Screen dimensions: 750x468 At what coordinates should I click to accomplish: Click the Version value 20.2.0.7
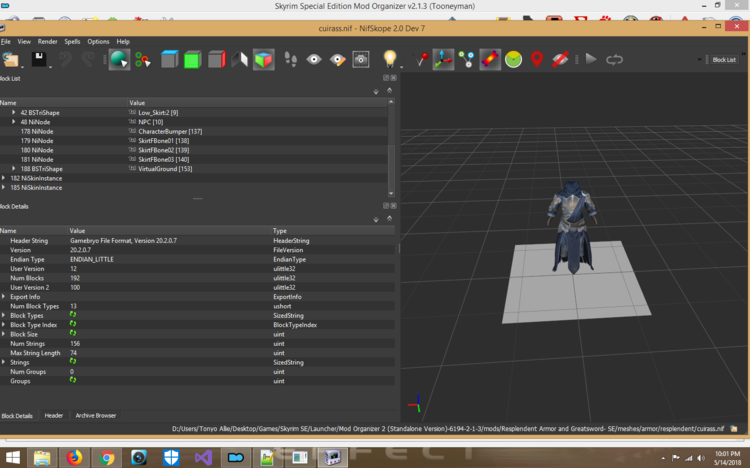point(80,250)
